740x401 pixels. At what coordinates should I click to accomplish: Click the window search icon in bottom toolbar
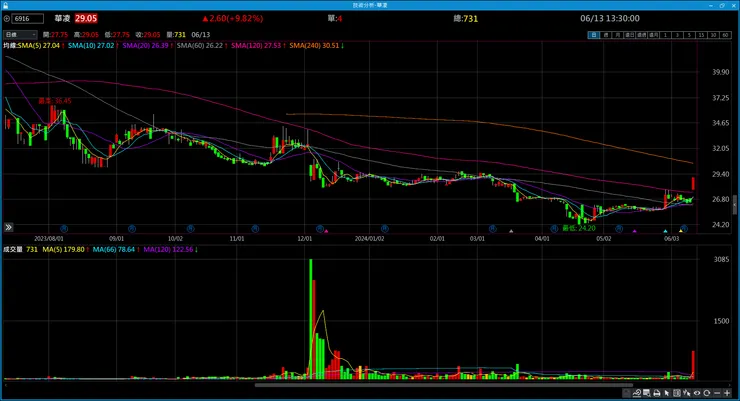pos(647,393)
